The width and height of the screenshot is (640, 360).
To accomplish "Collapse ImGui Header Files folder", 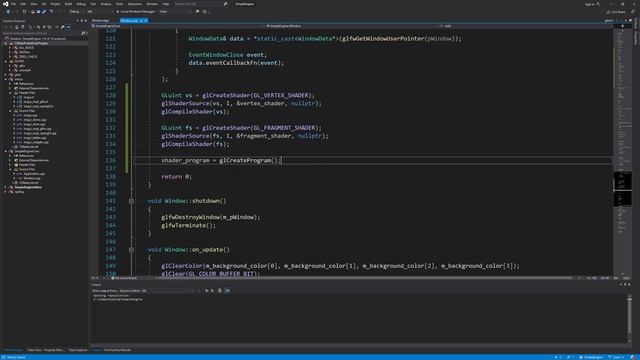I will pos(10,92).
